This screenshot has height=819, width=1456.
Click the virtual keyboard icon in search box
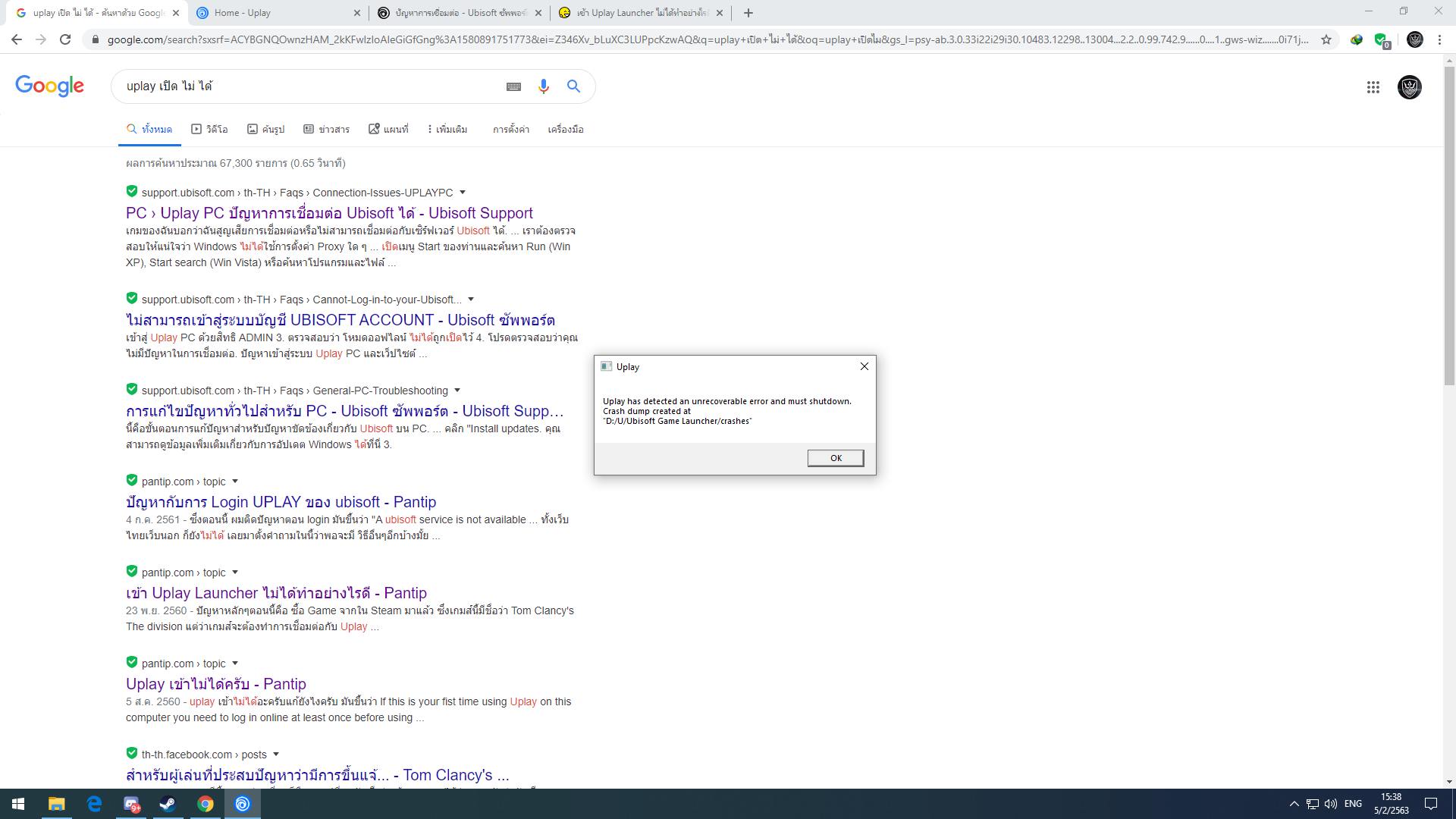click(x=513, y=86)
